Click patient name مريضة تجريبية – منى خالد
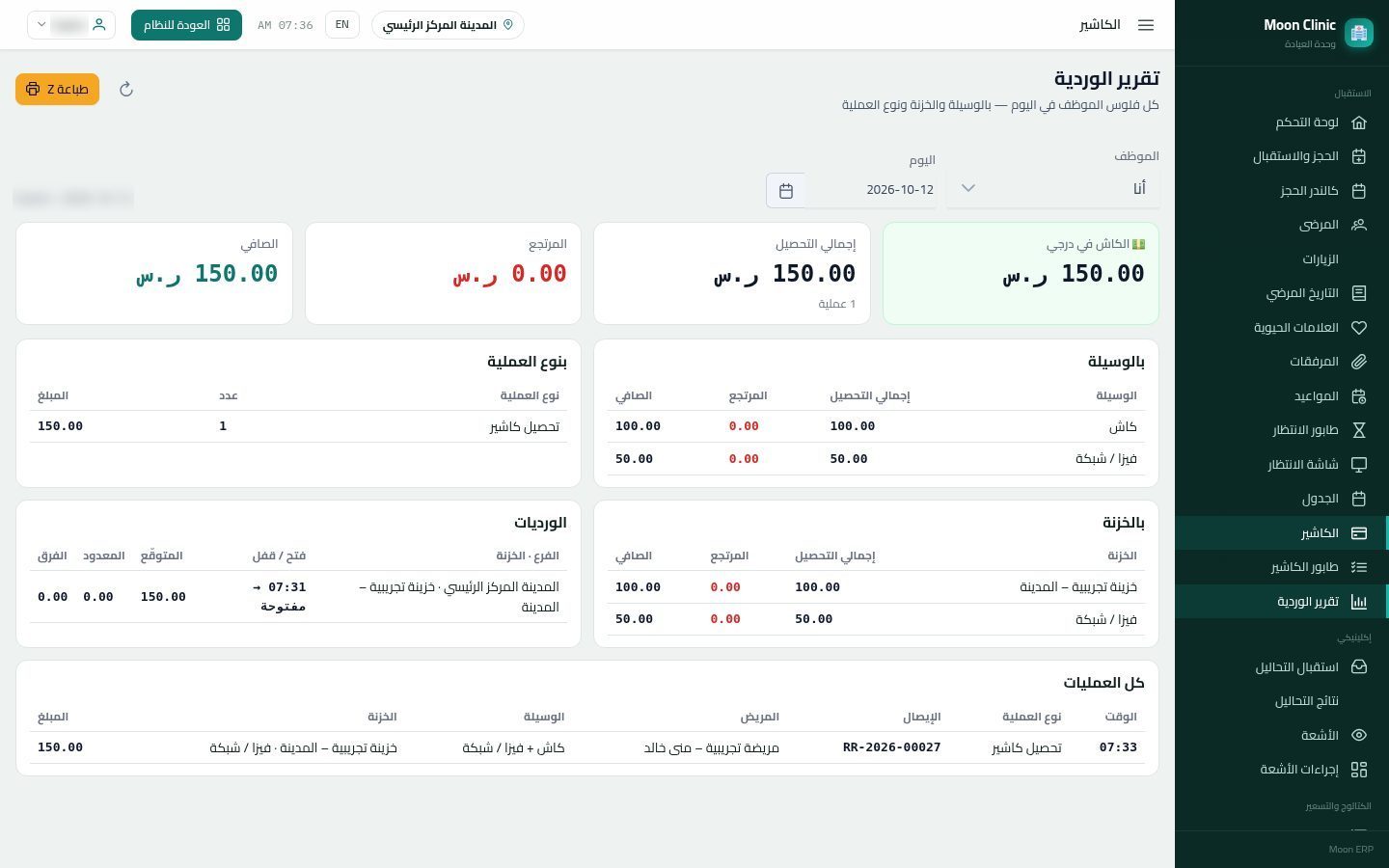 [x=711, y=747]
